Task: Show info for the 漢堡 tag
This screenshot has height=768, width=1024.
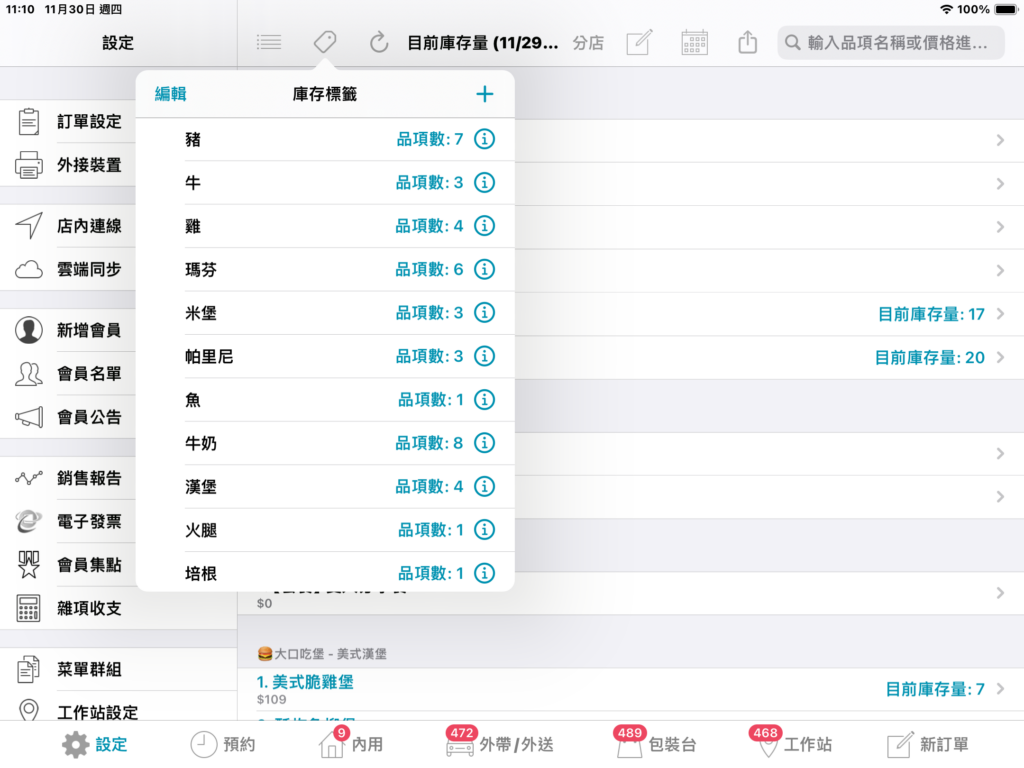Action: pyautogui.click(x=485, y=487)
